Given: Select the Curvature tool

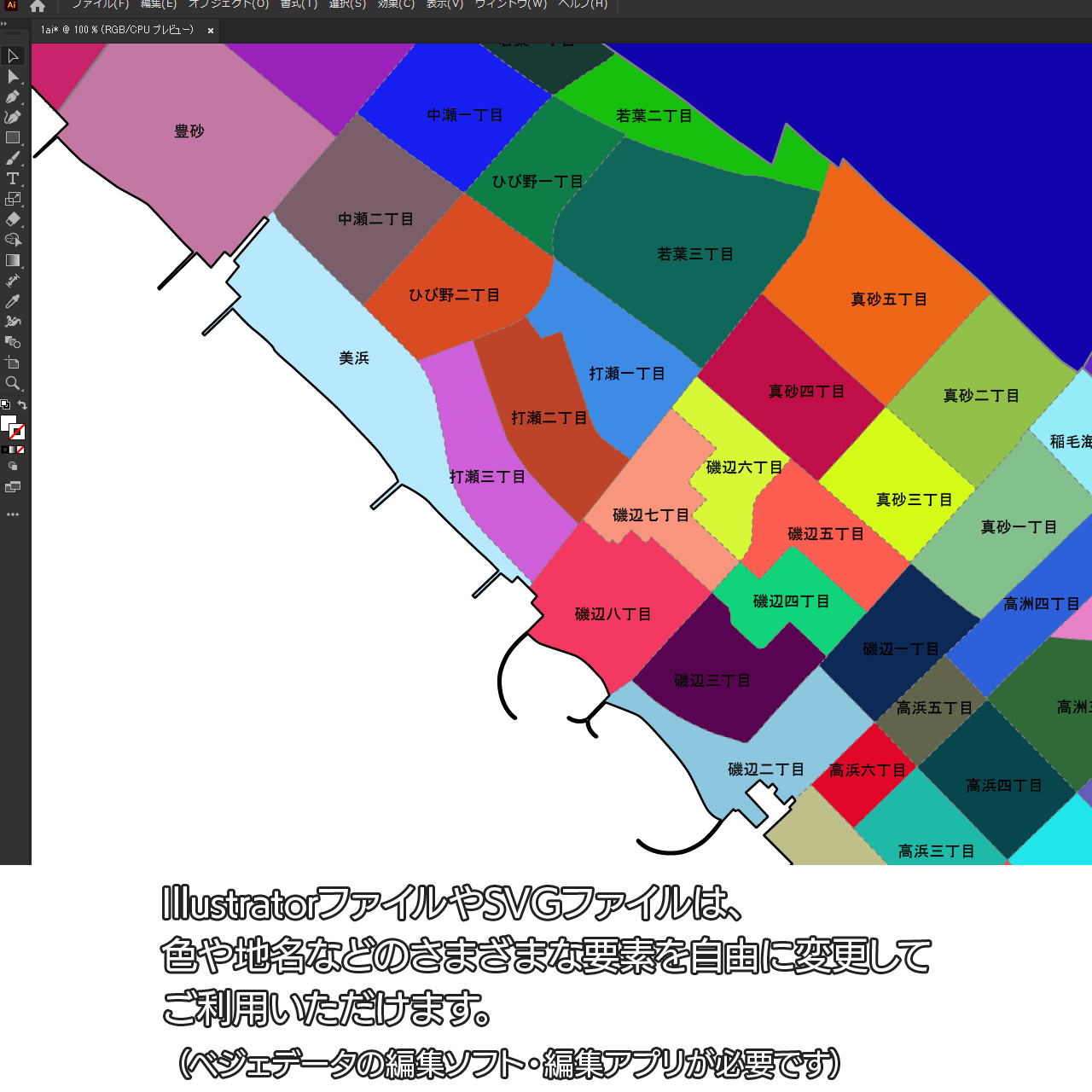Looking at the screenshot, I should [13, 118].
